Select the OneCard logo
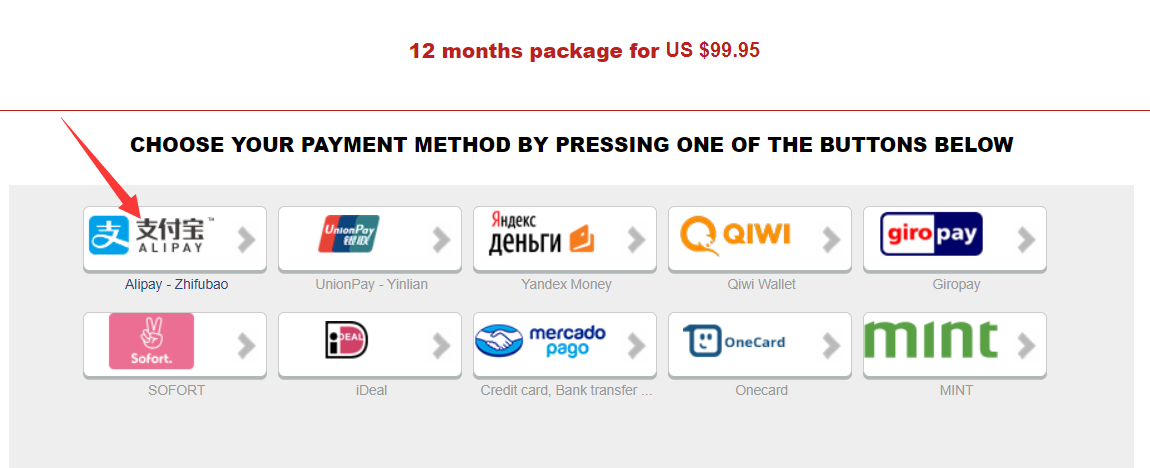Viewport: 1150px width, 468px height. [735, 341]
